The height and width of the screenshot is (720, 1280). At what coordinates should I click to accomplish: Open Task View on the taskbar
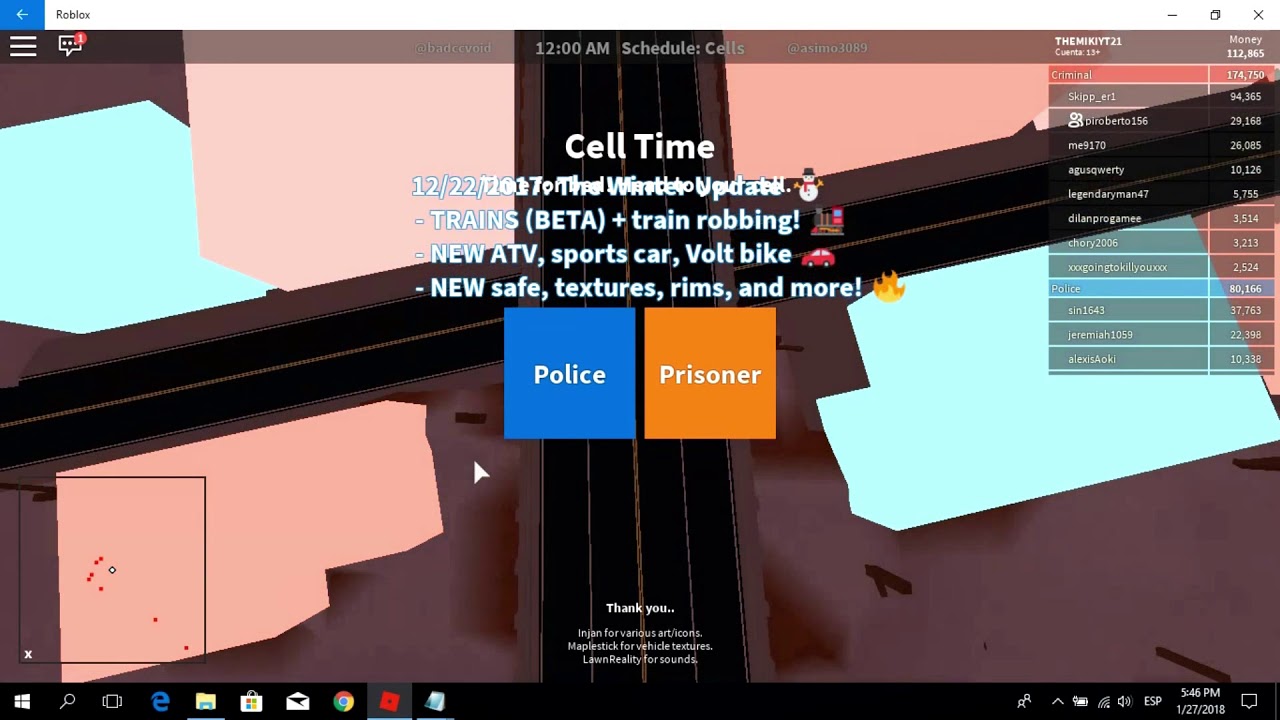click(x=112, y=702)
